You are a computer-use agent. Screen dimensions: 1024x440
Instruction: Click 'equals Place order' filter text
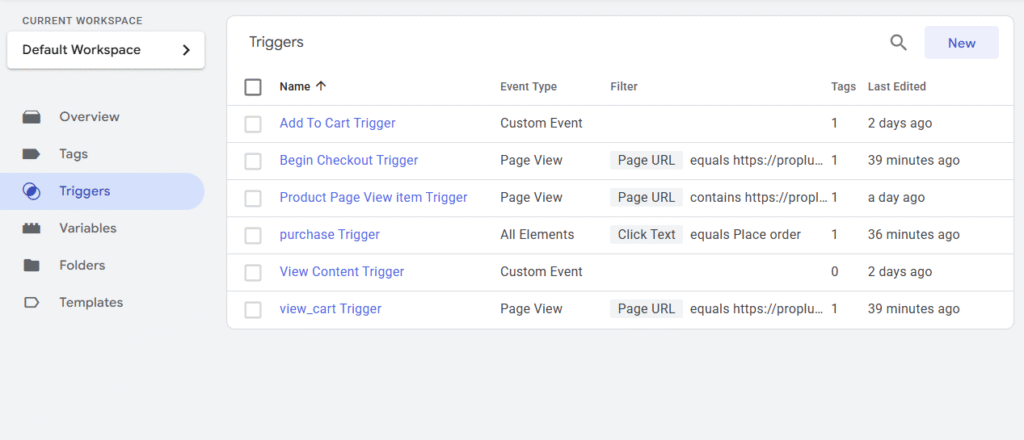pyautogui.click(x=745, y=235)
